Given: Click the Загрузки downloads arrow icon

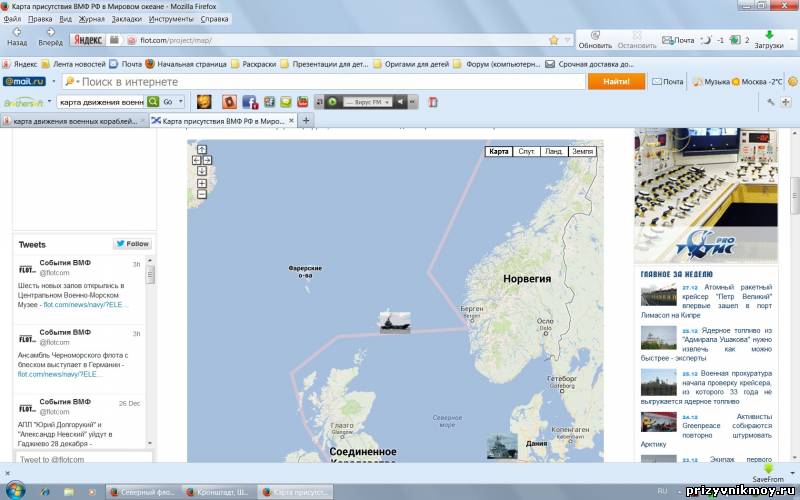Looking at the screenshot, I should pos(769,34).
